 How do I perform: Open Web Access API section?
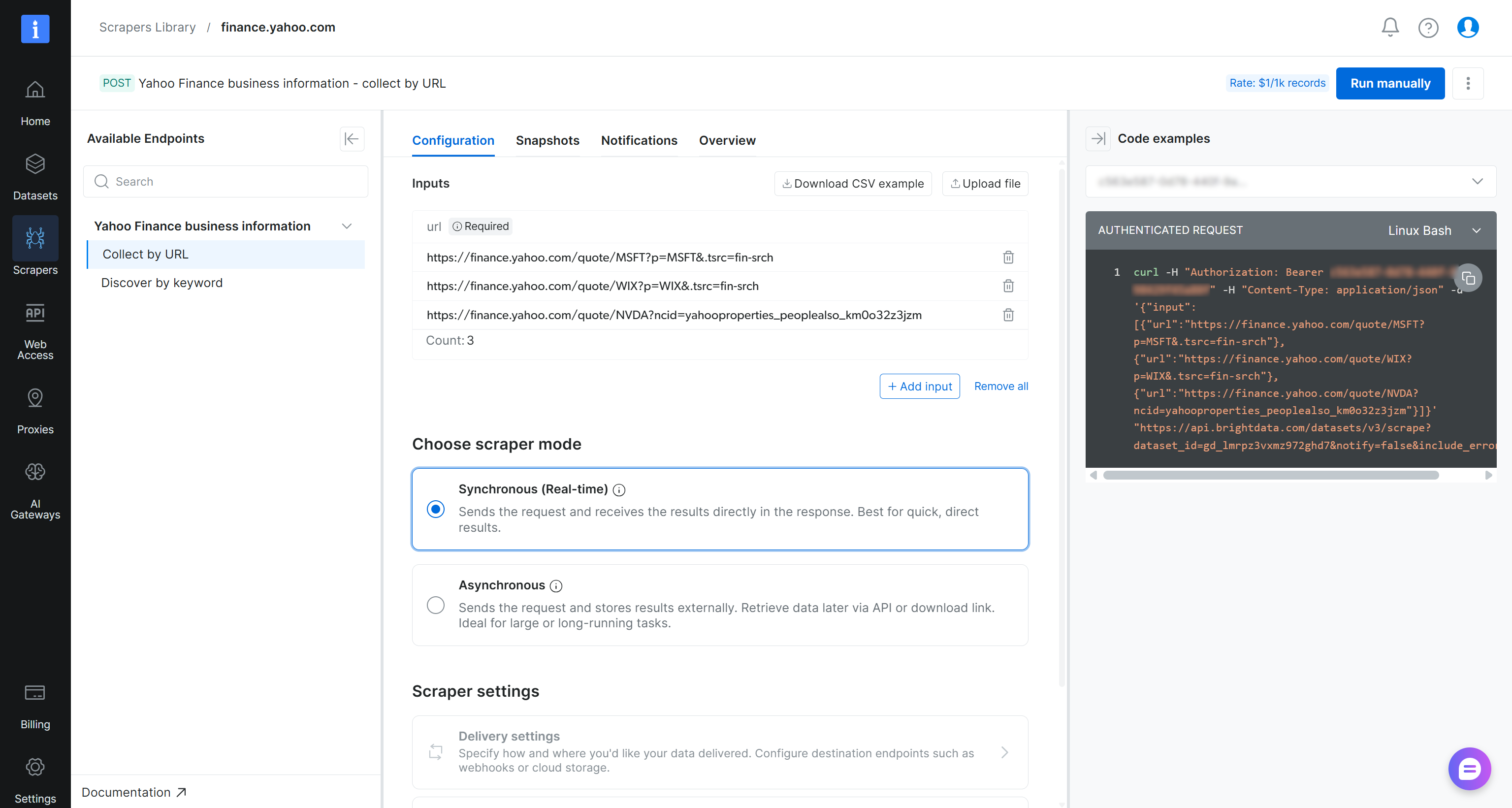(35, 331)
